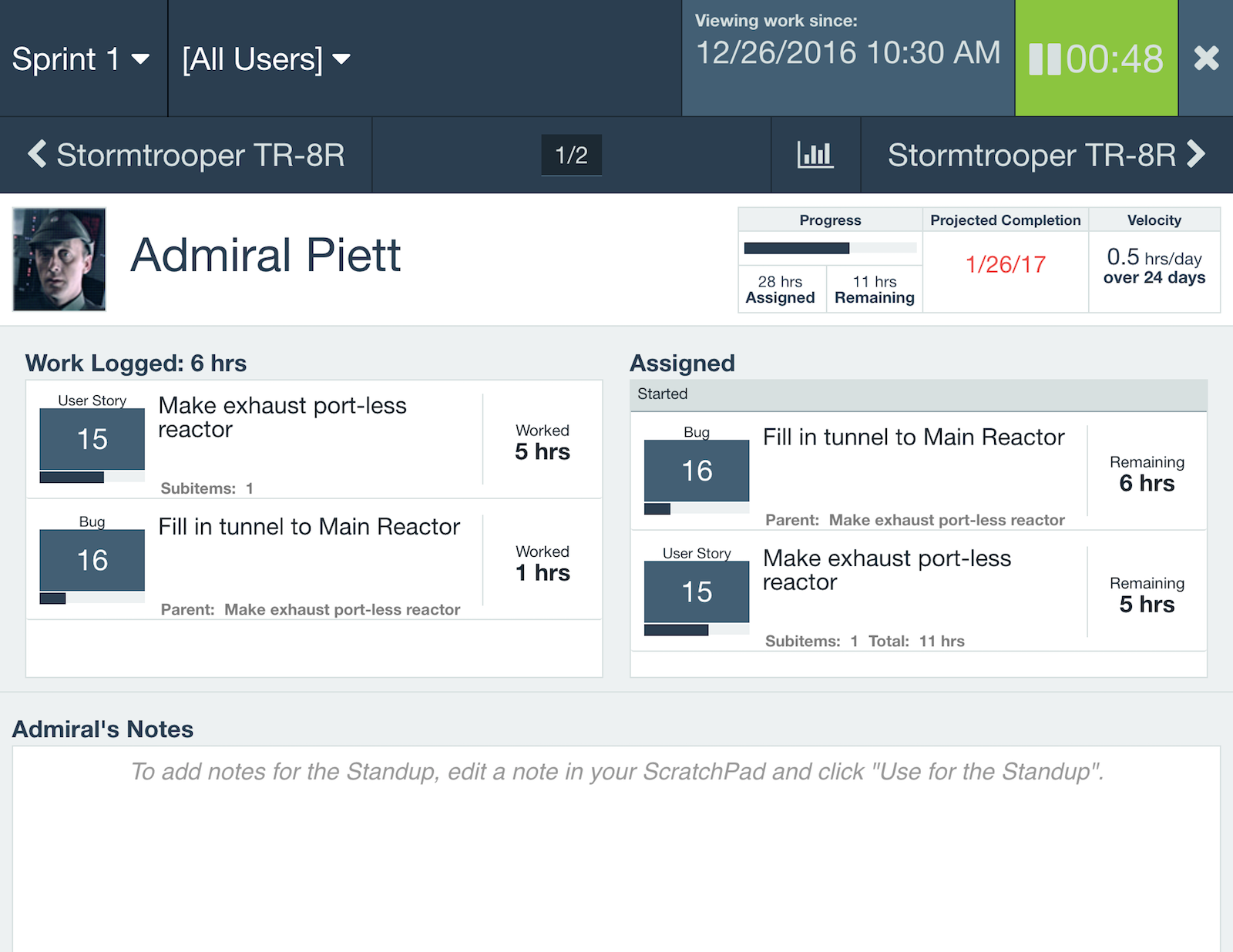
Task: Select the Started section header
Action: click(919, 394)
